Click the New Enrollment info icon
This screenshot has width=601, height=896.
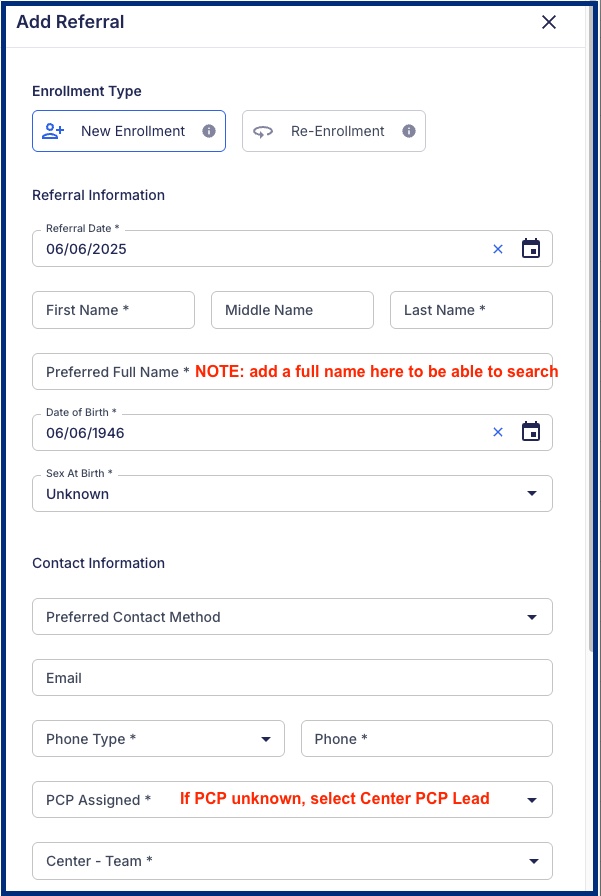[209, 131]
